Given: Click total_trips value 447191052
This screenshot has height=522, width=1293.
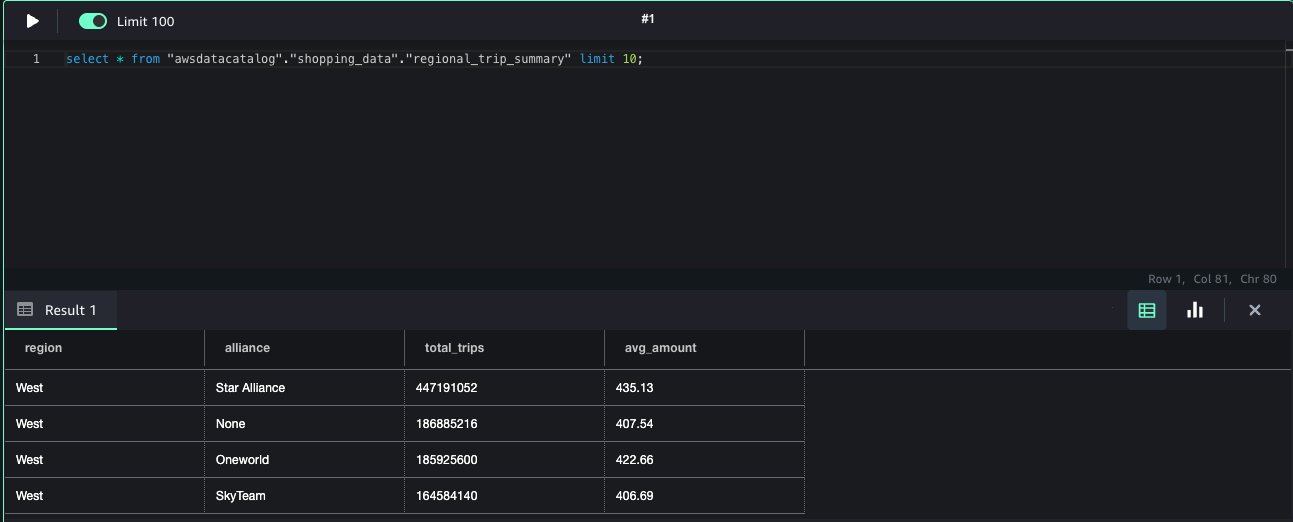Looking at the screenshot, I should coord(504,388).
